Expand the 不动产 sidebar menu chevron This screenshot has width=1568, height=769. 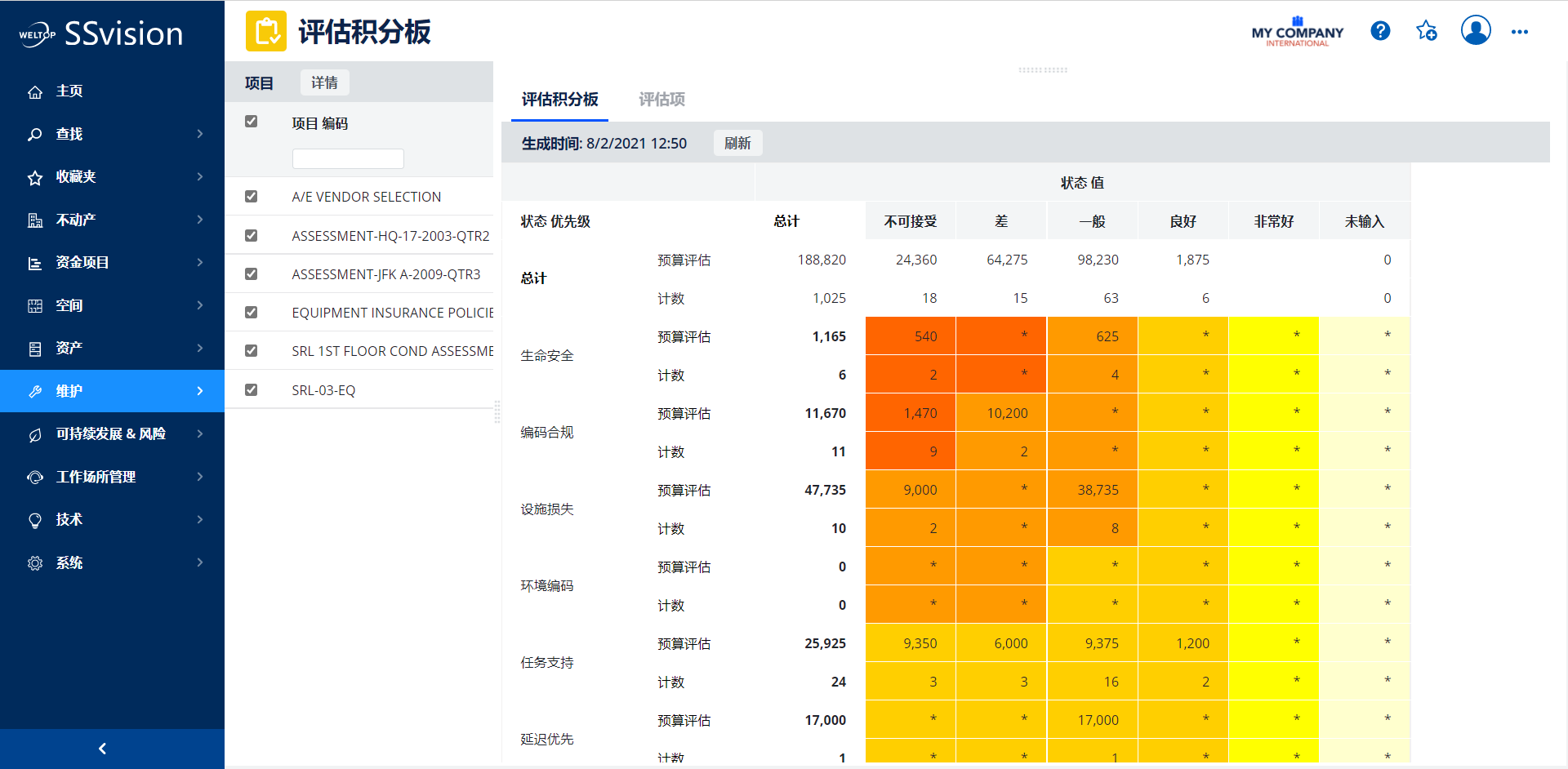[200, 220]
